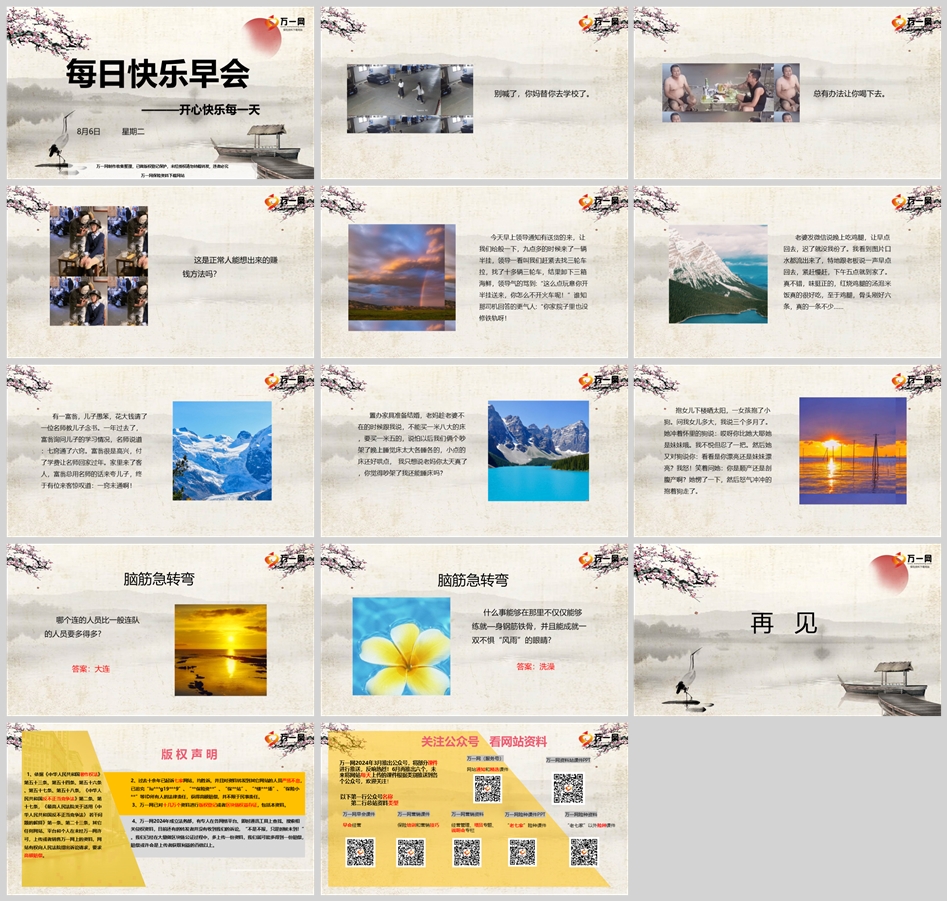Select the riddle 哪个连的人员比一般连队
The image size is (947, 901).
(x=92, y=627)
